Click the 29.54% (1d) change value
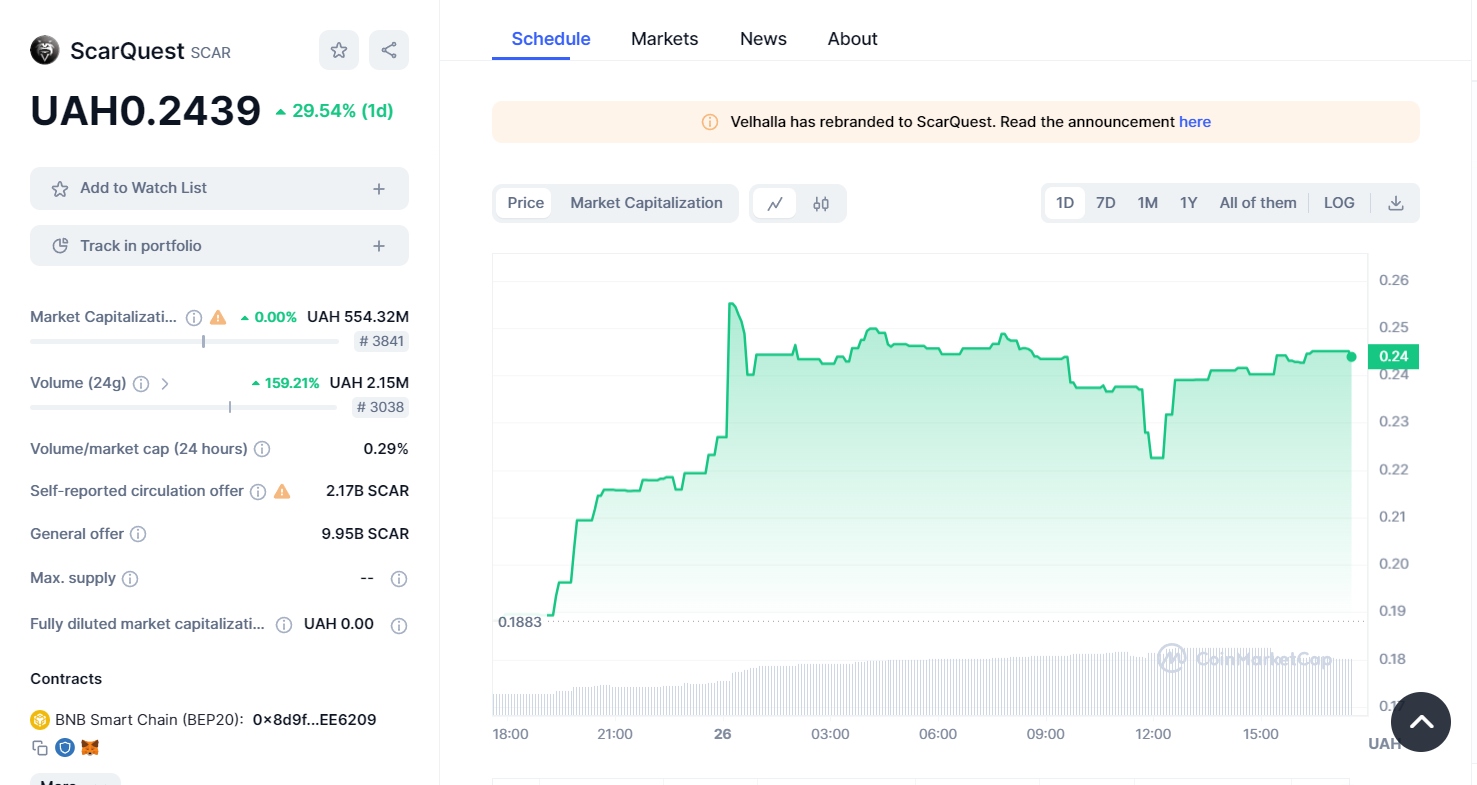Image resolution: width=1477 pixels, height=785 pixels. coord(334,111)
